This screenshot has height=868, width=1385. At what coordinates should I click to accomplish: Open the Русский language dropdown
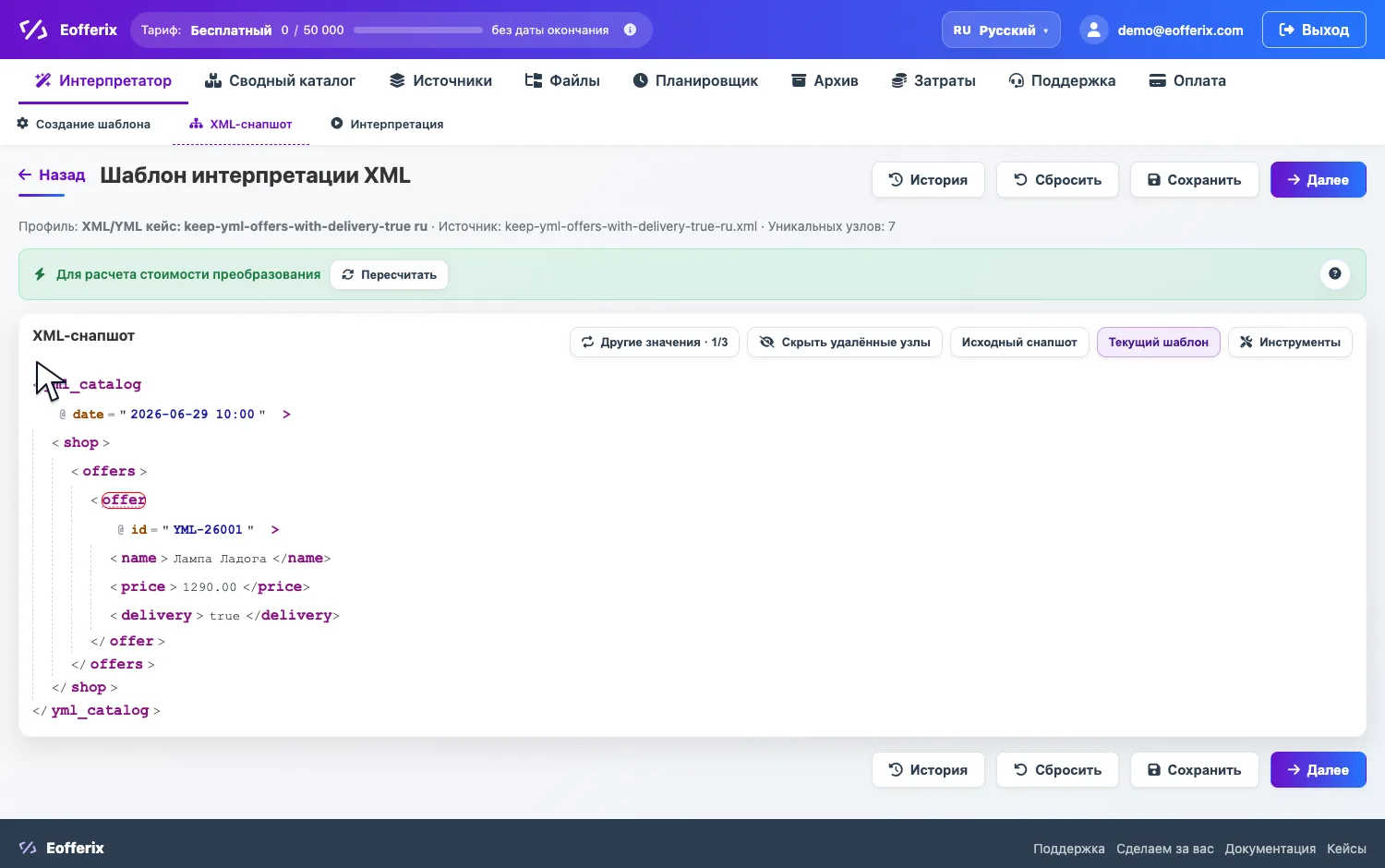(1001, 30)
